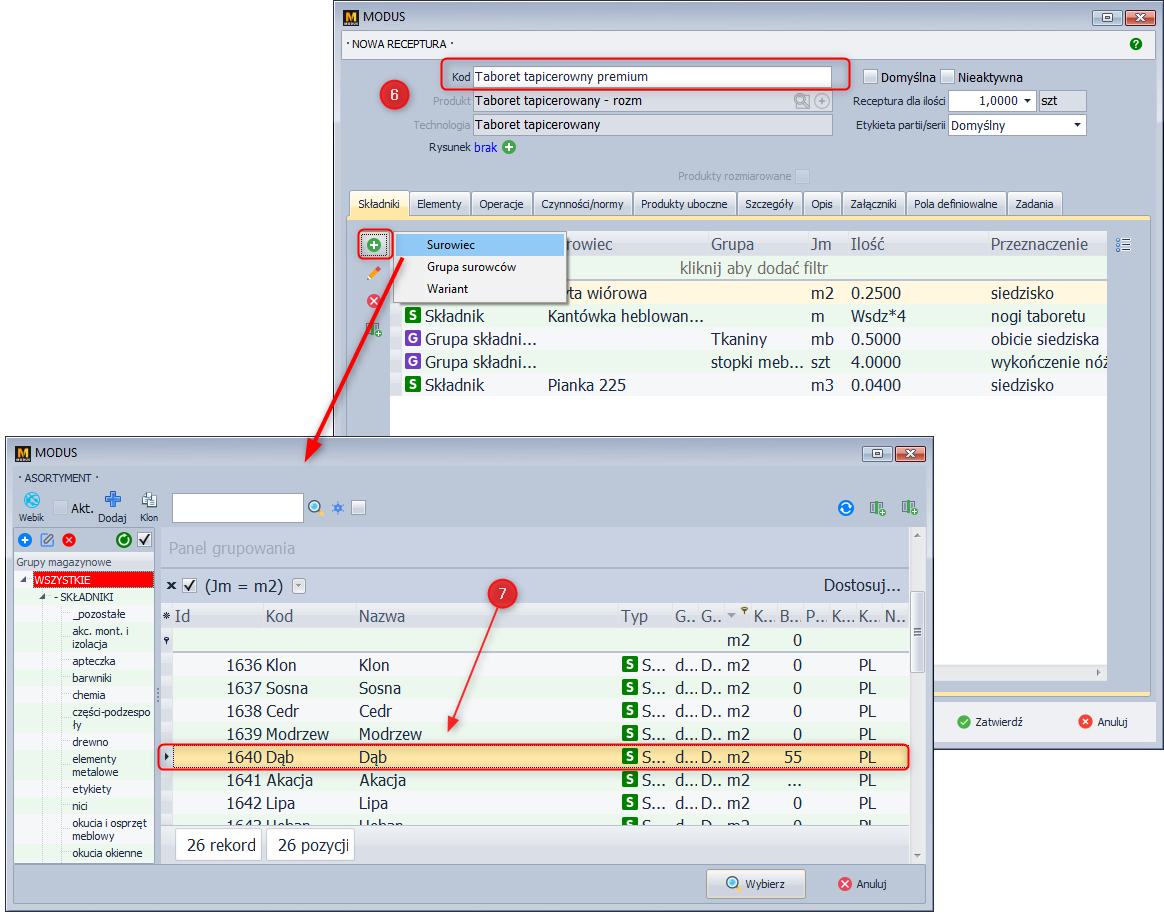Open the Webik globe icon

tap(31, 501)
